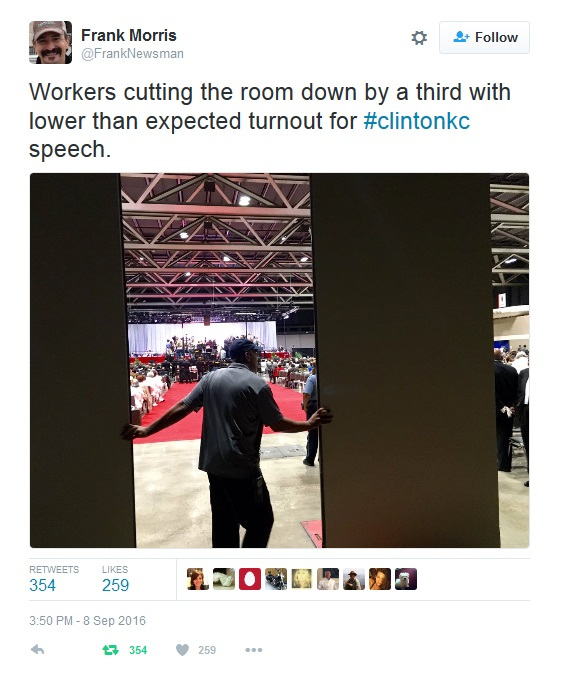This screenshot has width=561, height=678.
Task: Open the motorcycle avatar profile
Action: point(276,579)
